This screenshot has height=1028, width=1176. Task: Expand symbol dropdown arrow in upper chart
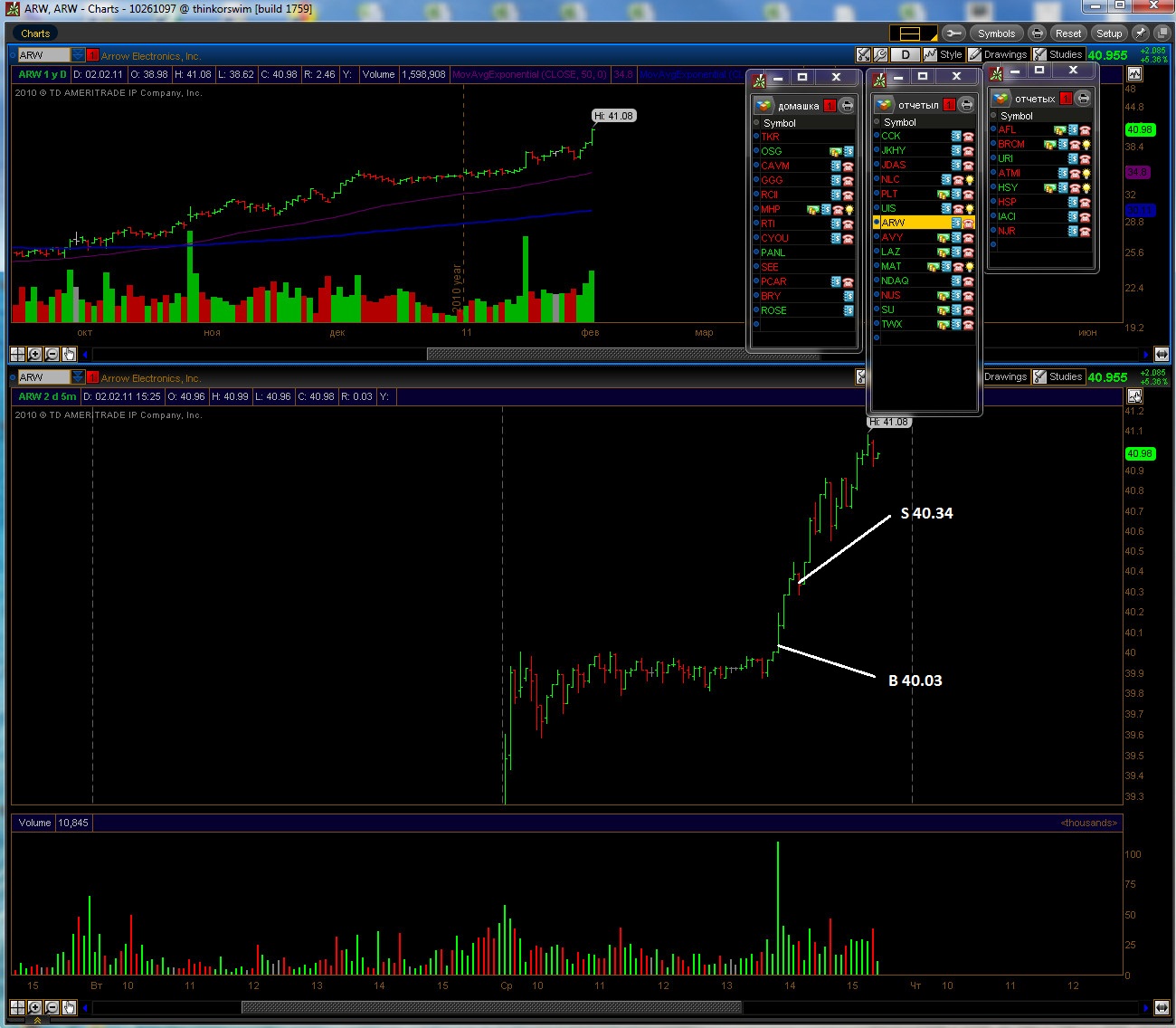[79, 55]
